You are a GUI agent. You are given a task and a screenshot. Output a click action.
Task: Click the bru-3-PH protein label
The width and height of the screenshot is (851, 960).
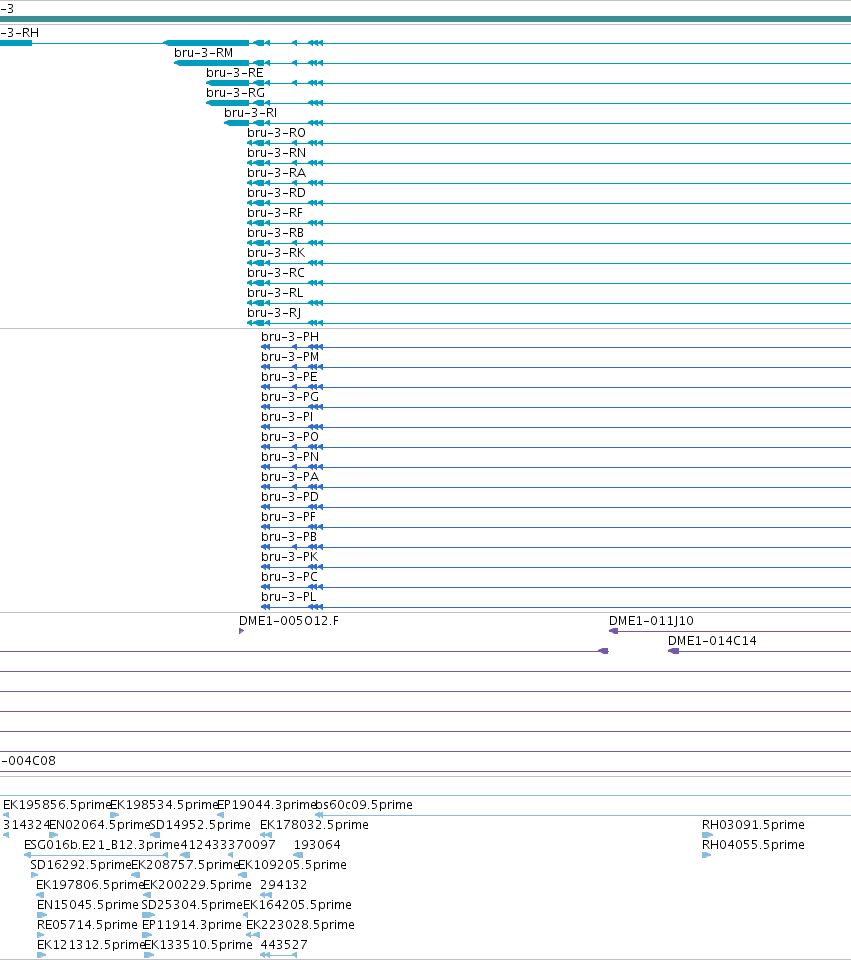[x=290, y=337]
